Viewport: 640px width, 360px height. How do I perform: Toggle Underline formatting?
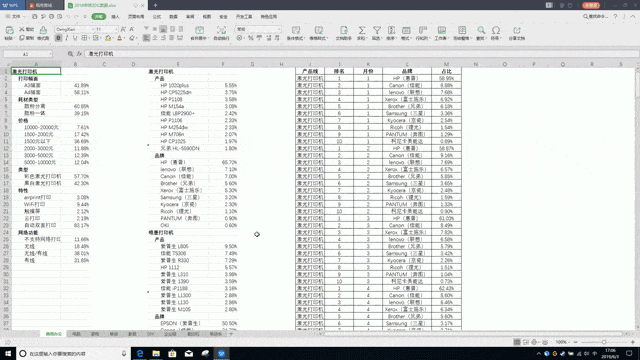point(75,38)
